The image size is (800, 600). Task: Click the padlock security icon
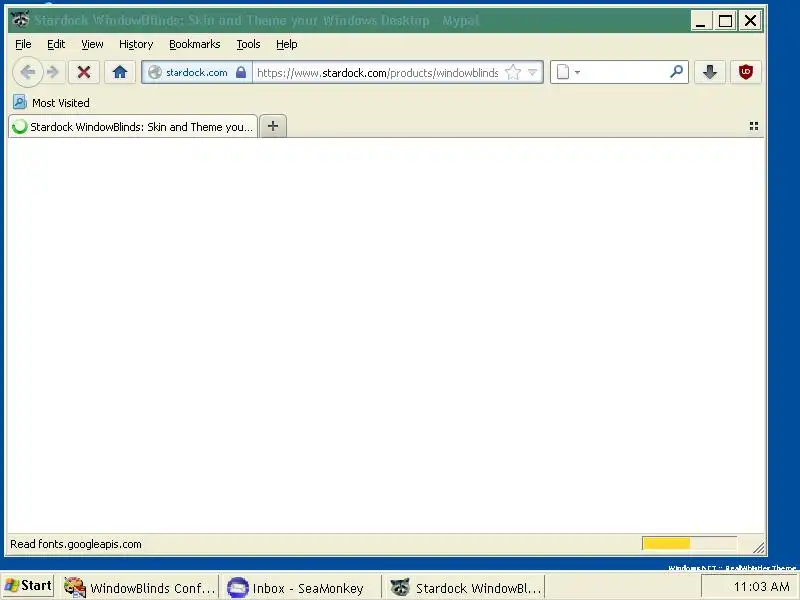coord(241,72)
